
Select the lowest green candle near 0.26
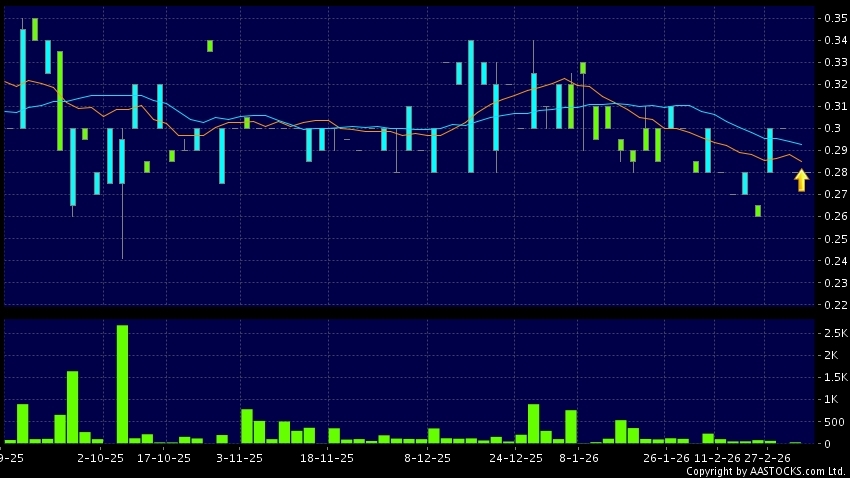[x=758, y=210]
